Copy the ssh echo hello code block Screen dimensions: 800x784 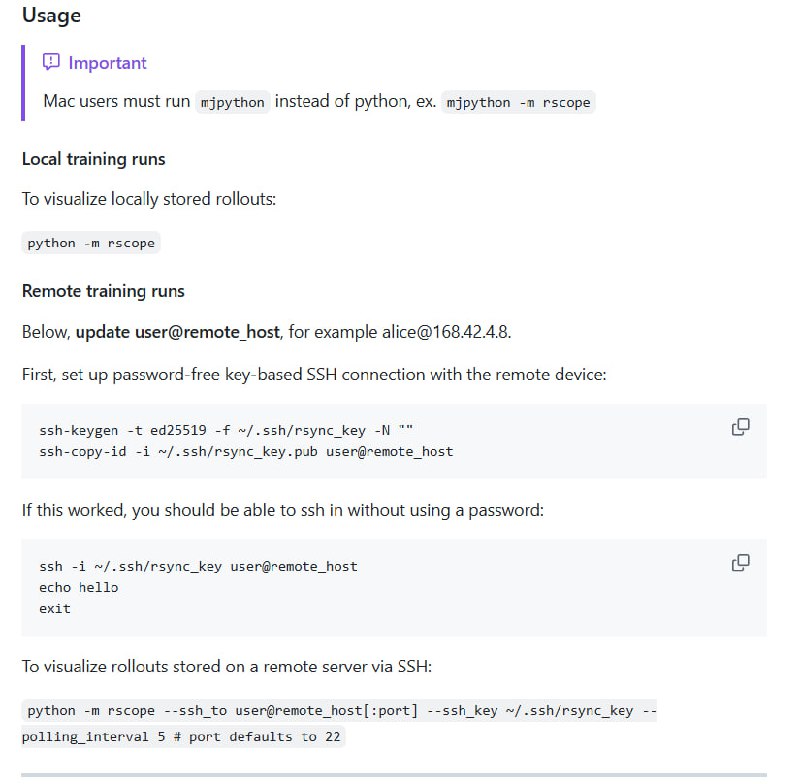coord(741,563)
